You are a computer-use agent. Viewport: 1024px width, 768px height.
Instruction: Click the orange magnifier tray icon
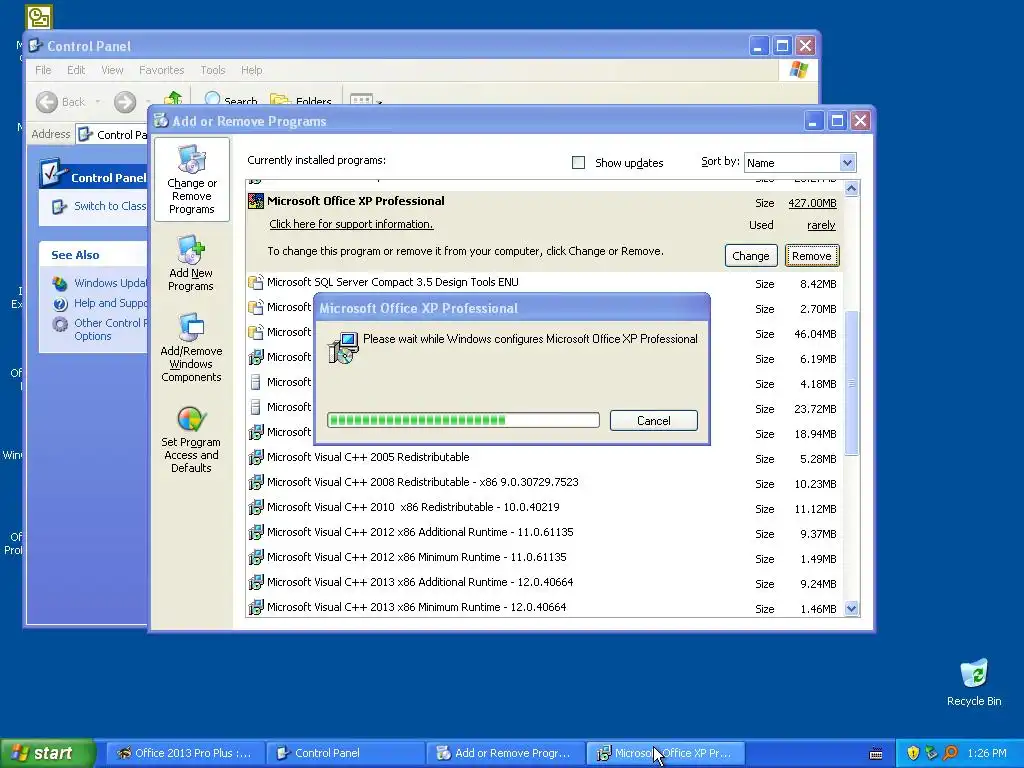click(950, 753)
